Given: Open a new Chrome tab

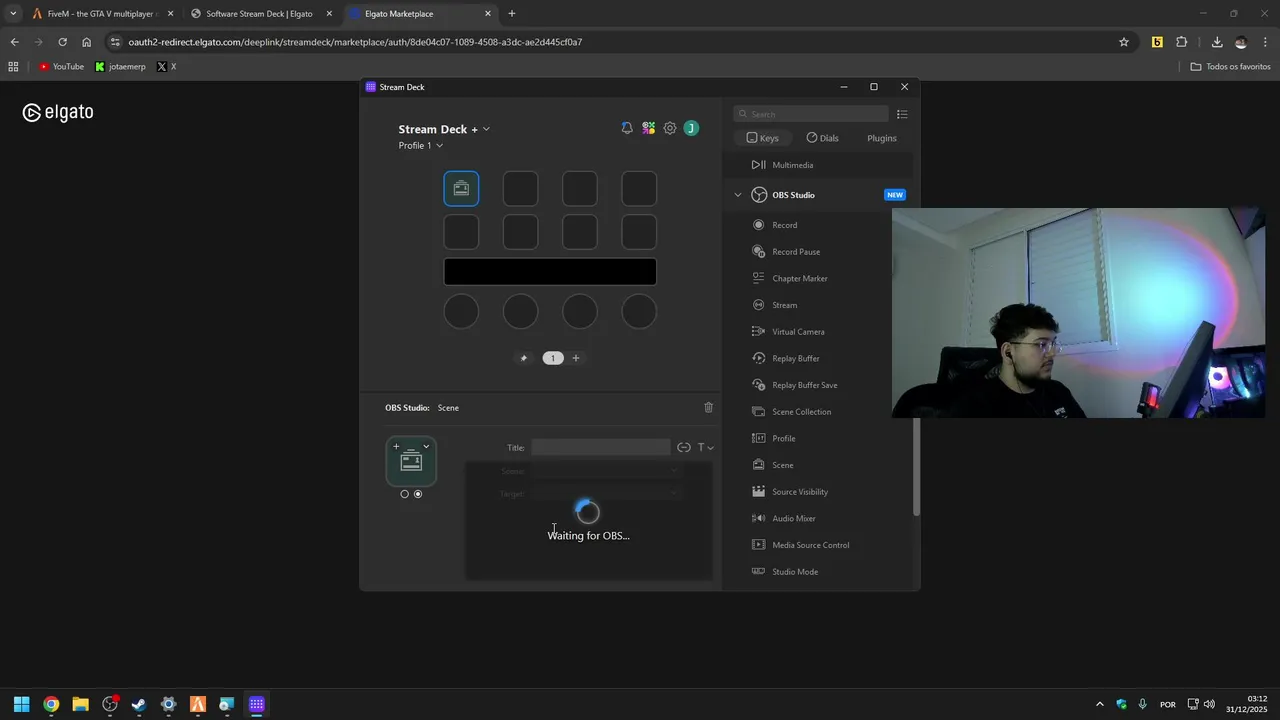Looking at the screenshot, I should coord(512,14).
